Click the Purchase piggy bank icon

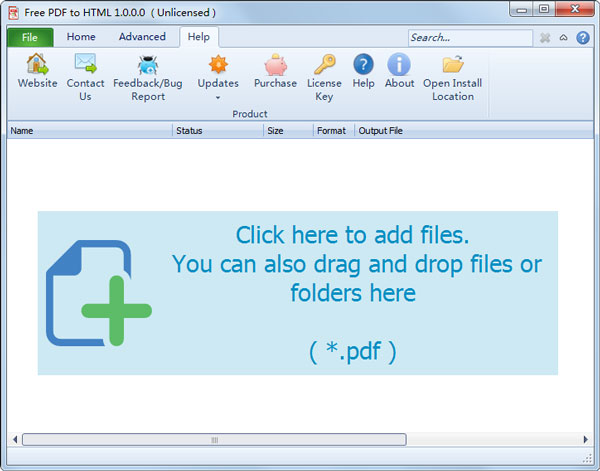tap(276, 64)
